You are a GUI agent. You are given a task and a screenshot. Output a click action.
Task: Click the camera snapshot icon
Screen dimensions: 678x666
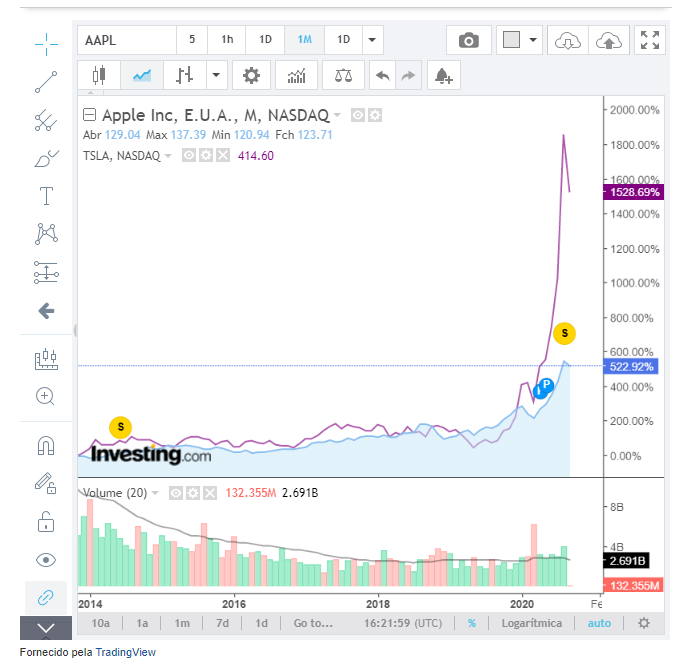click(x=468, y=40)
